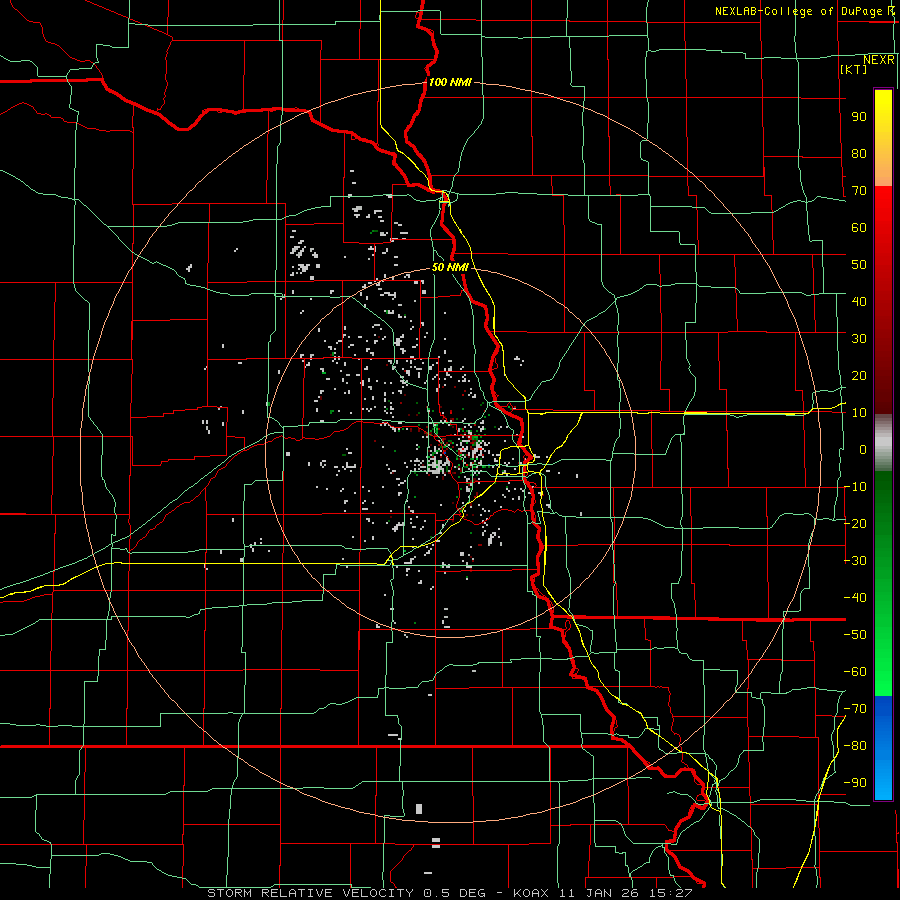Select the -30 value on velocity scale
Screen dimensions: 900x900
point(855,561)
